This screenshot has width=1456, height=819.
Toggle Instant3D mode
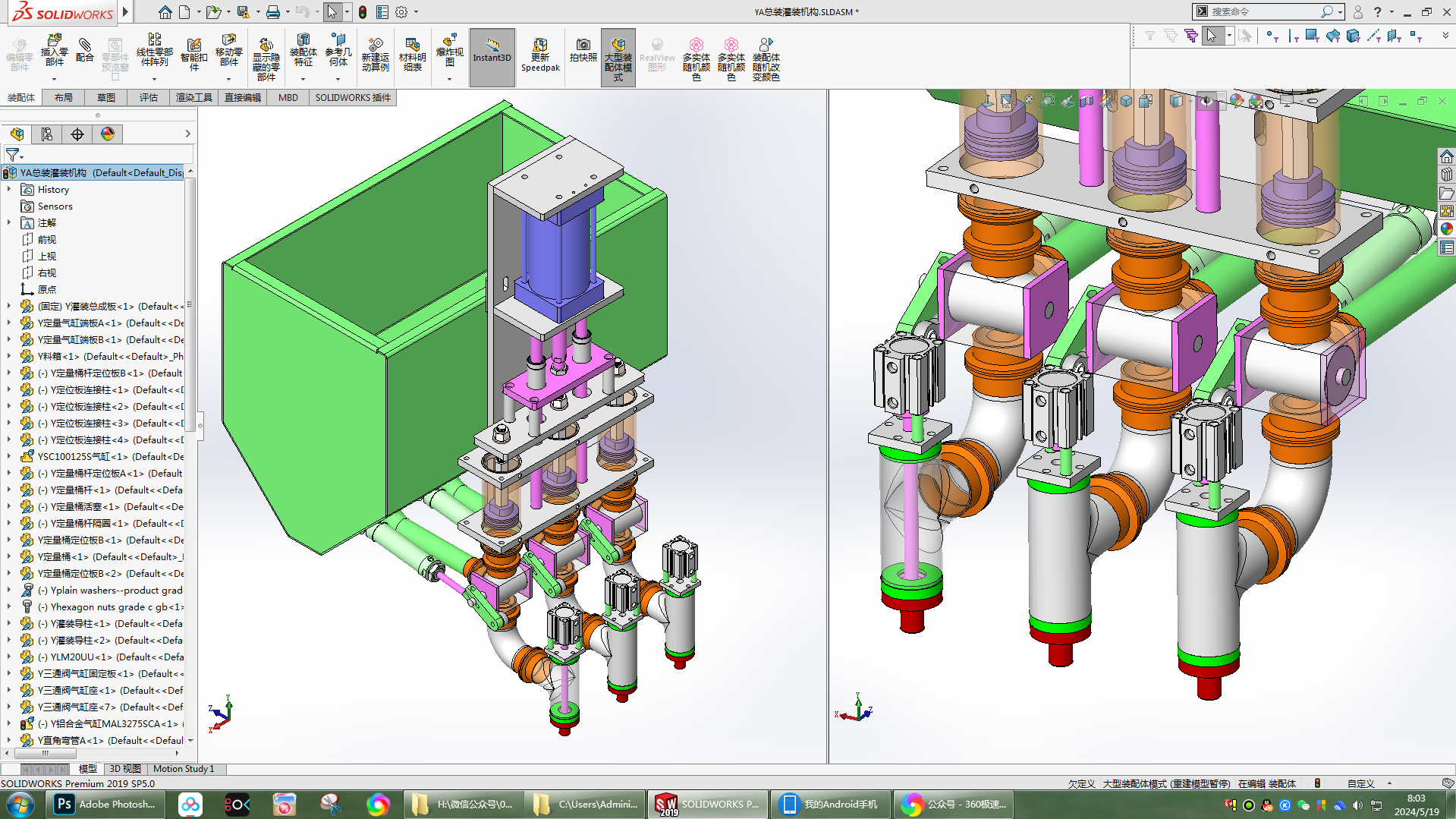[x=492, y=57]
